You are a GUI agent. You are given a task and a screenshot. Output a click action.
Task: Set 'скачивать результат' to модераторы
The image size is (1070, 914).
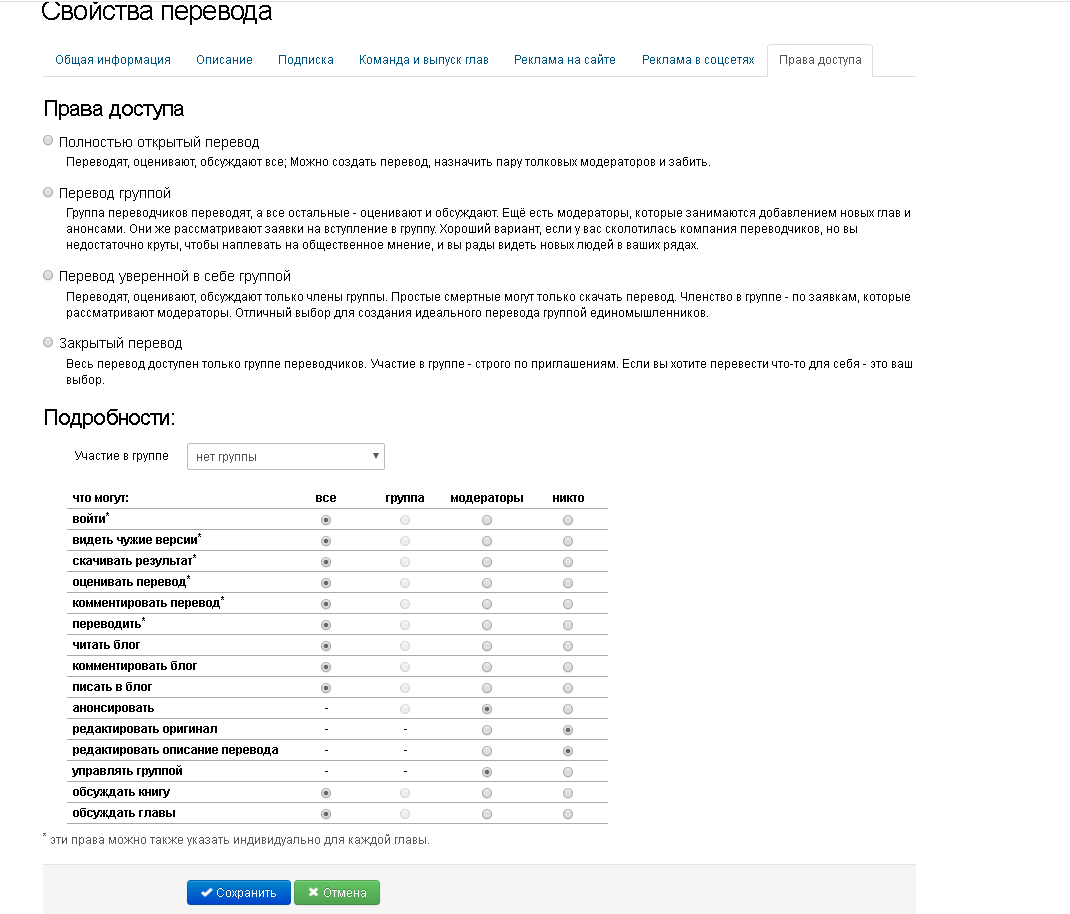coord(487,562)
